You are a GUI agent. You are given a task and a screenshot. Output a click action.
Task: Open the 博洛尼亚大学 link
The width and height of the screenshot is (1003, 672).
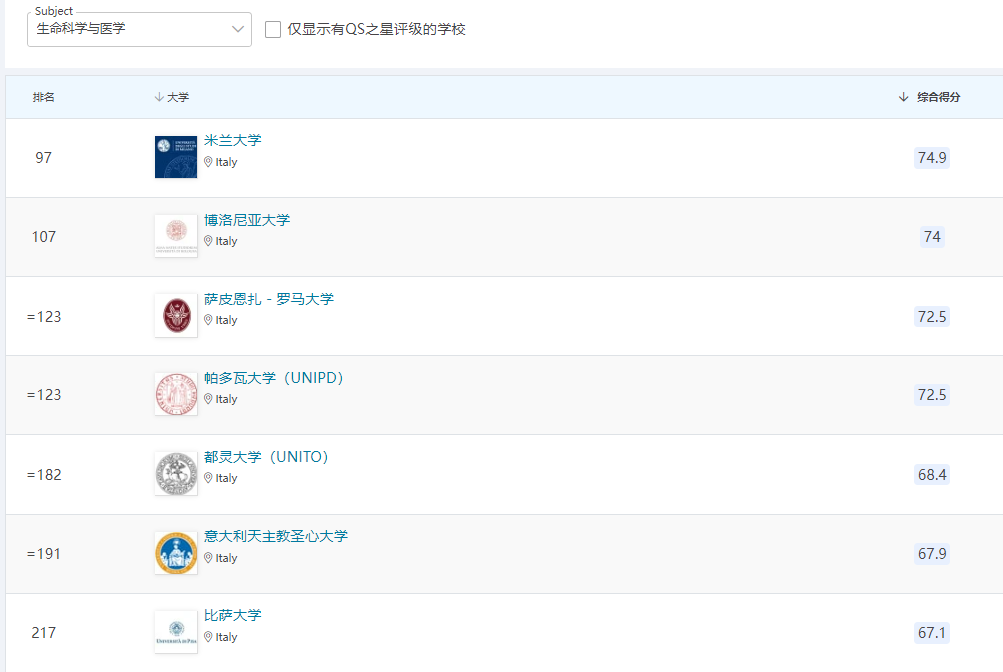[x=247, y=220]
